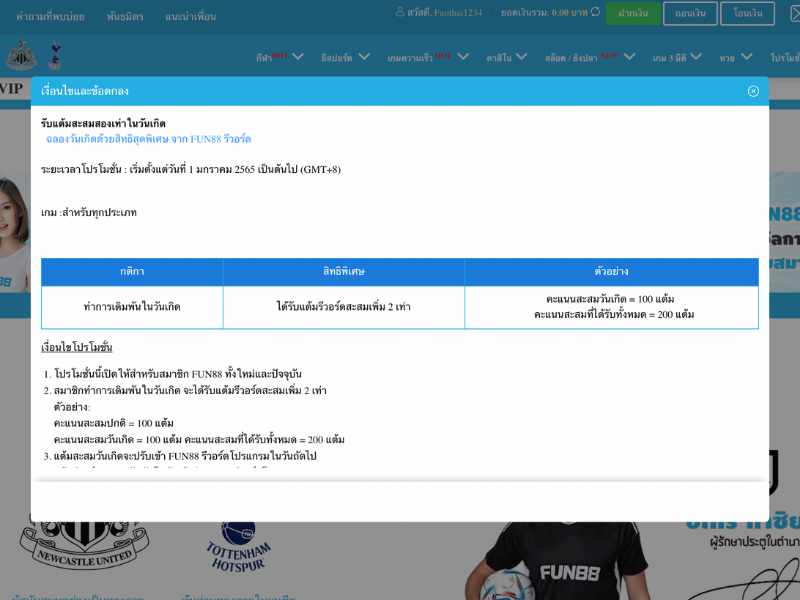Image resolution: width=800 pixels, height=600 pixels.
Task: Open the สล็อต / ยิงปลา menu item
Action: [571, 58]
